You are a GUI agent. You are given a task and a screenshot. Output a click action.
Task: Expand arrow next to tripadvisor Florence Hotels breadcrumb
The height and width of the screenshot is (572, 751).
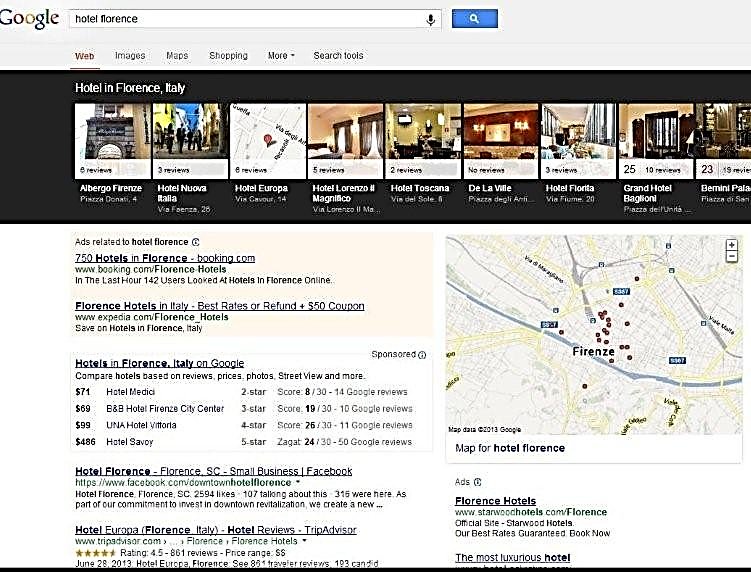point(305,541)
